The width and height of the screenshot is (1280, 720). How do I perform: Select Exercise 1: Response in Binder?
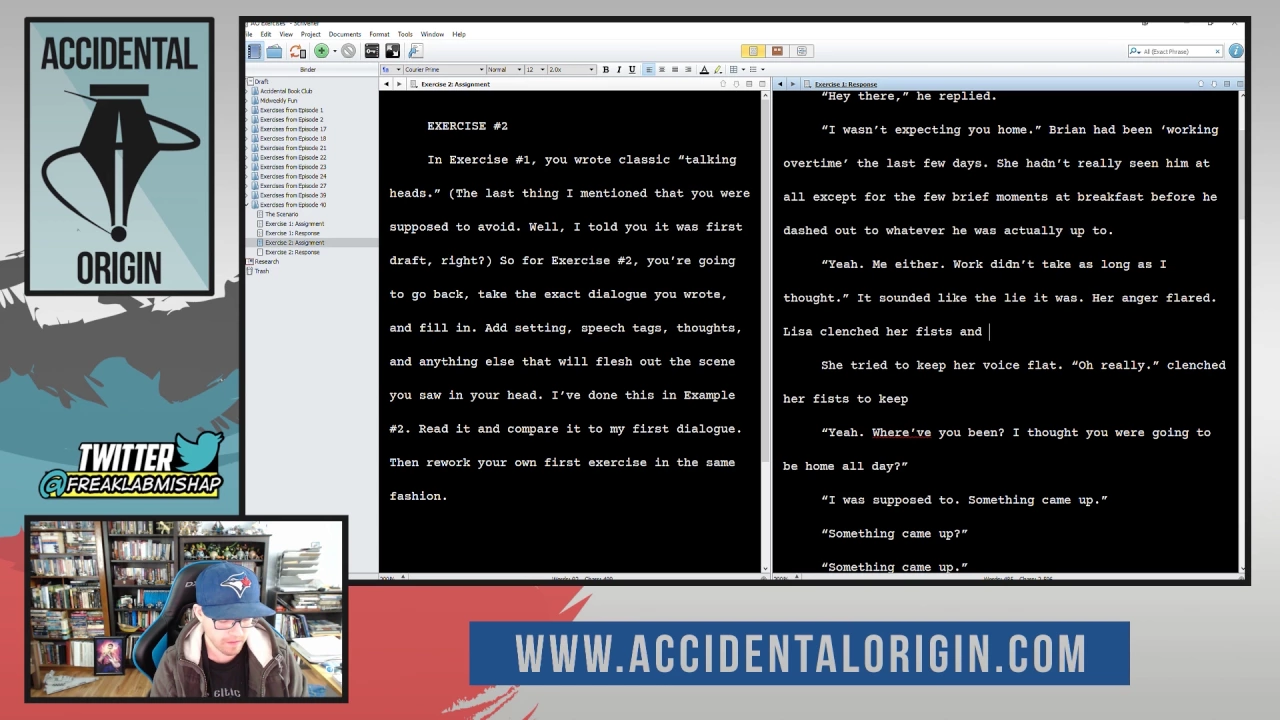click(x=292, y=233)
